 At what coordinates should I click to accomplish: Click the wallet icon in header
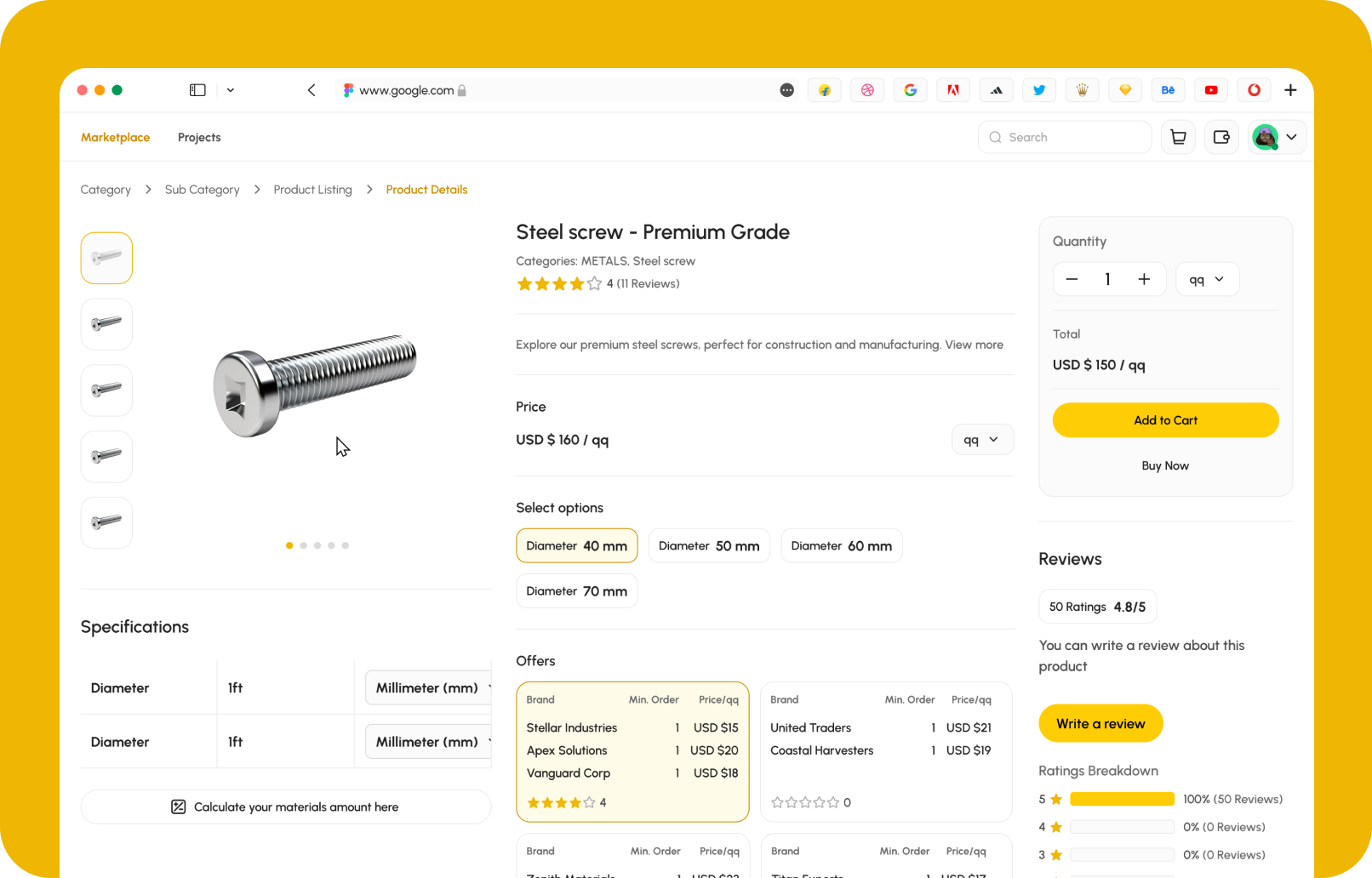1221,137
